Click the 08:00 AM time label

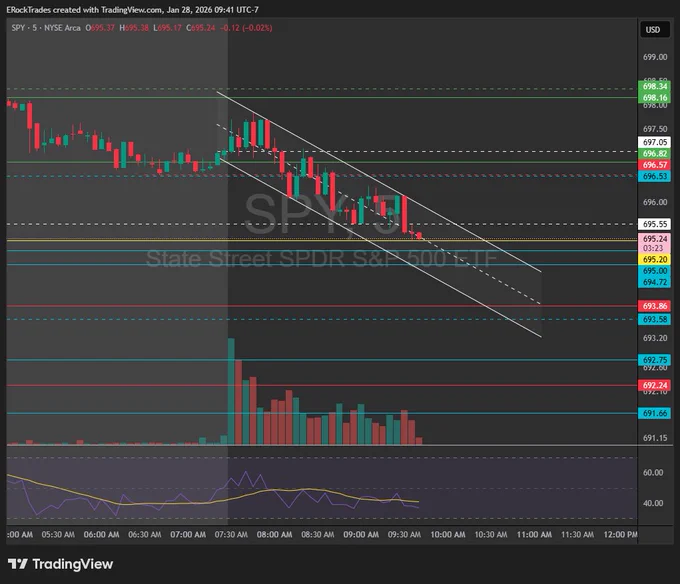click(x=274, y=535)
